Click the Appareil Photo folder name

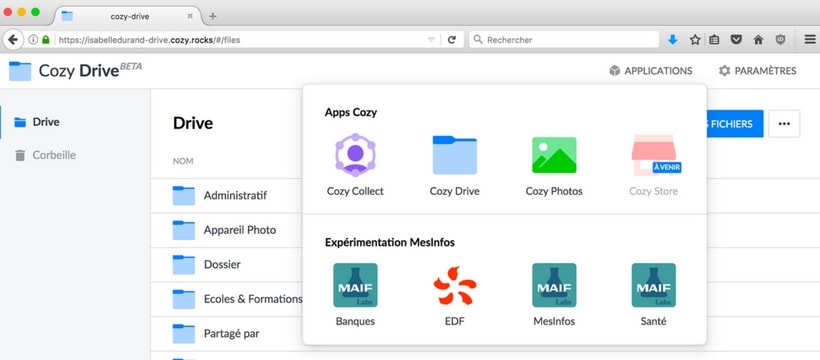coord(240,230)
